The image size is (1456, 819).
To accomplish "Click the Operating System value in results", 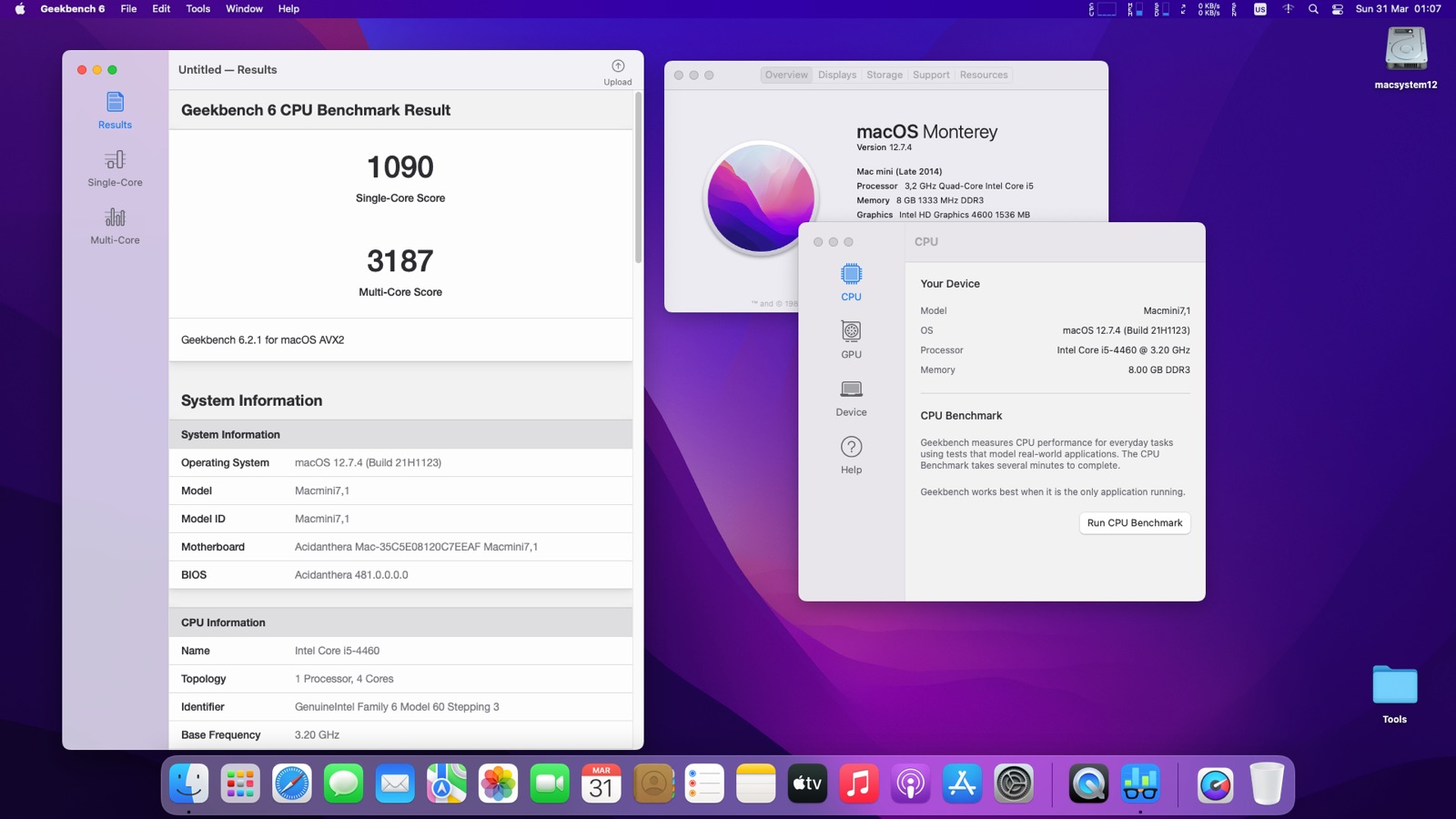I will (x=368, y=462).
